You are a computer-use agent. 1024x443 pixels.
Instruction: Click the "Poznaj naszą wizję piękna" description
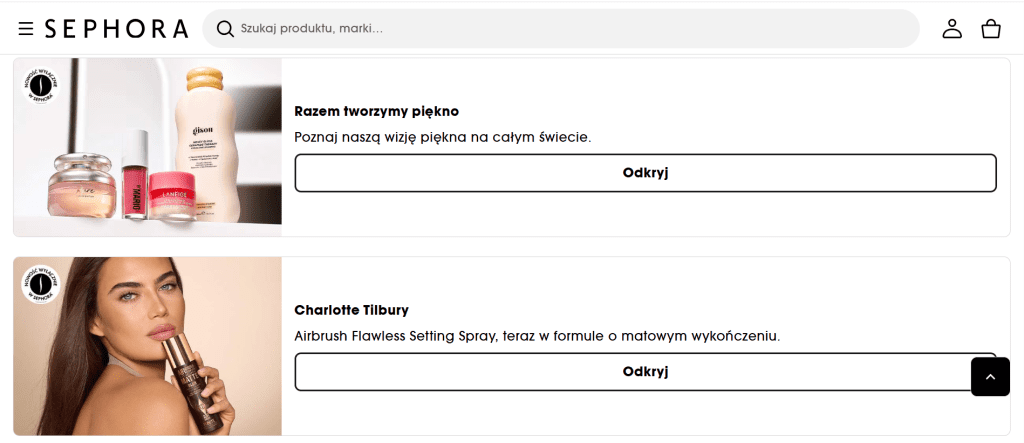coord(443,137)
